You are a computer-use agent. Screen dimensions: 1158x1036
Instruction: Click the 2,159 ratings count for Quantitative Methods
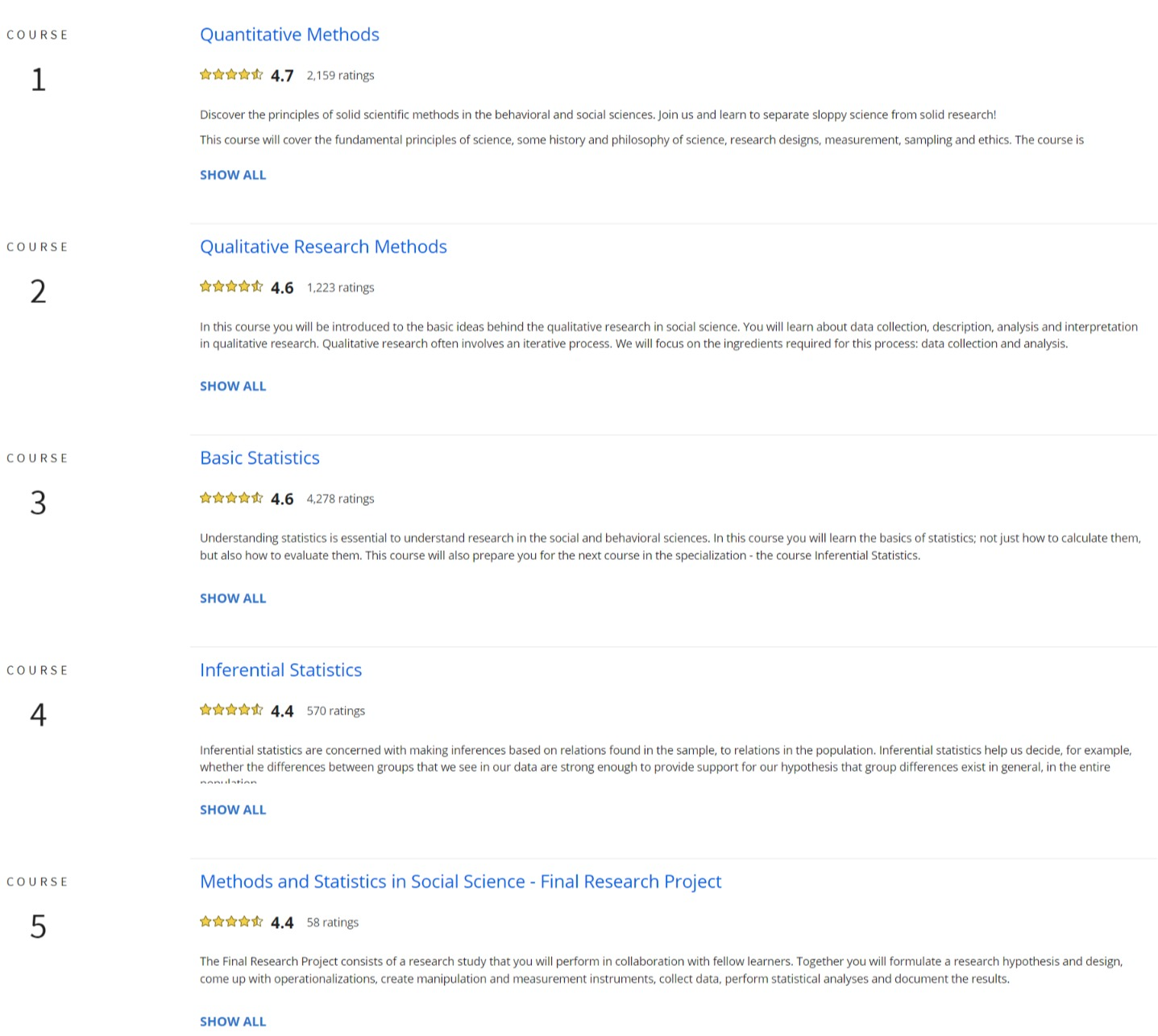(x=340, y=75)
